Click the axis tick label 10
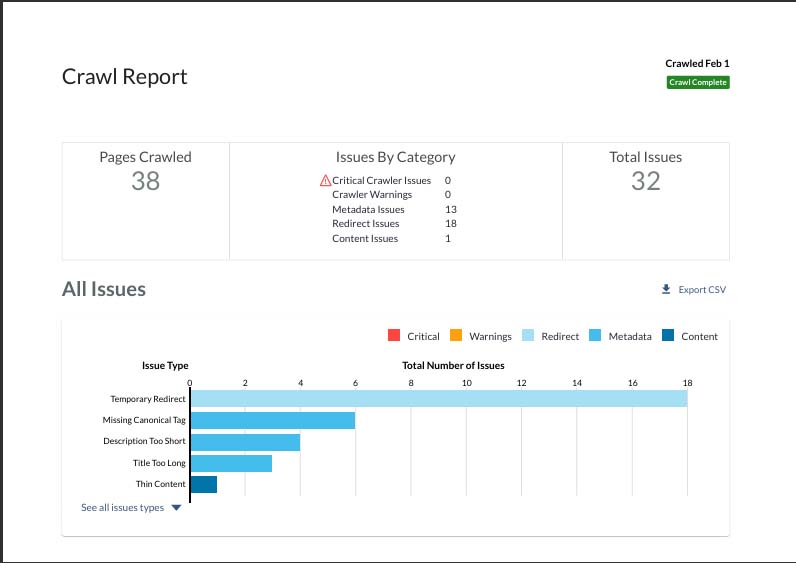The width and height of the screenshot is (796, 563). point(467,383)
